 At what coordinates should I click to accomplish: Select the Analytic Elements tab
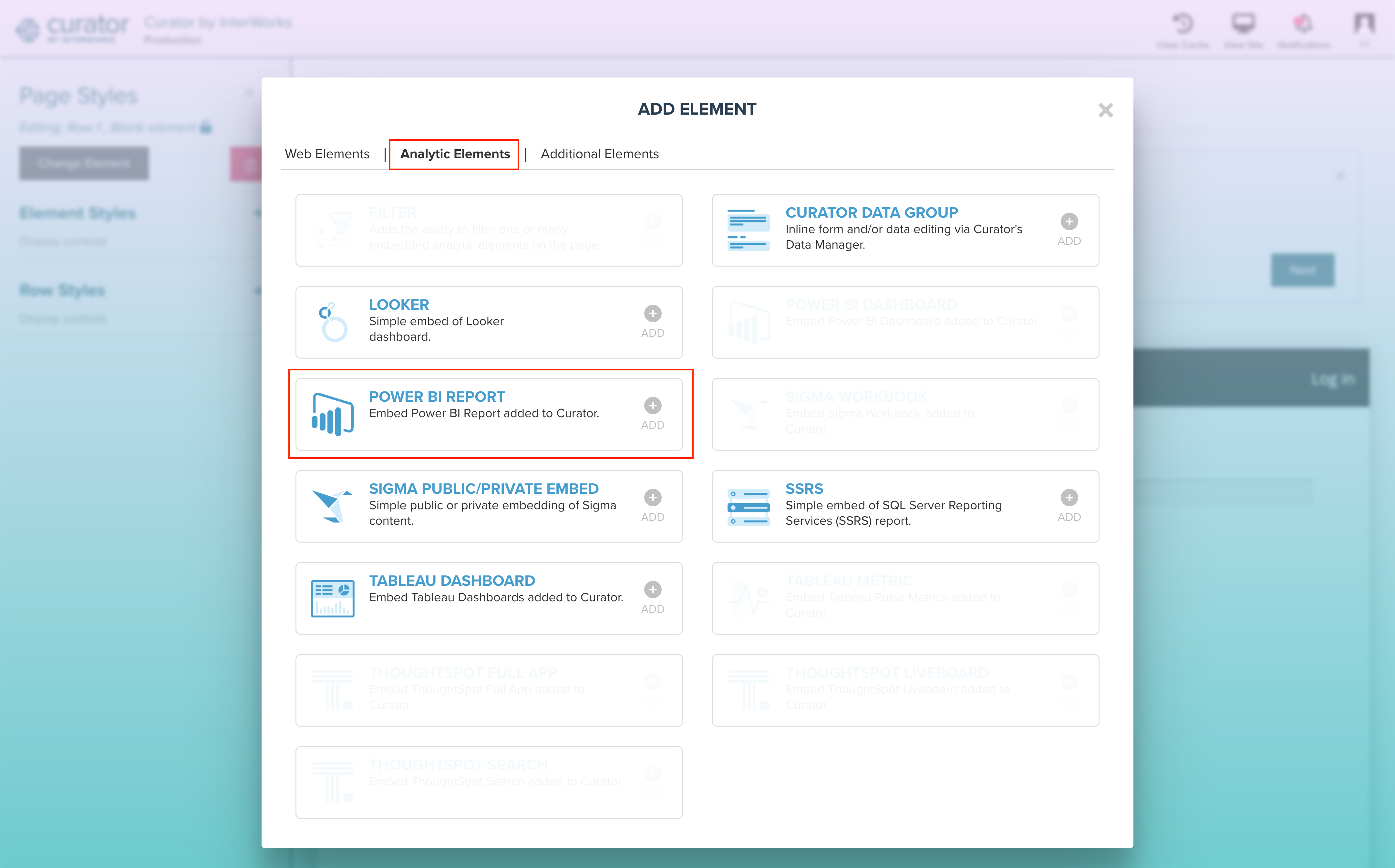tap(454, 154)
